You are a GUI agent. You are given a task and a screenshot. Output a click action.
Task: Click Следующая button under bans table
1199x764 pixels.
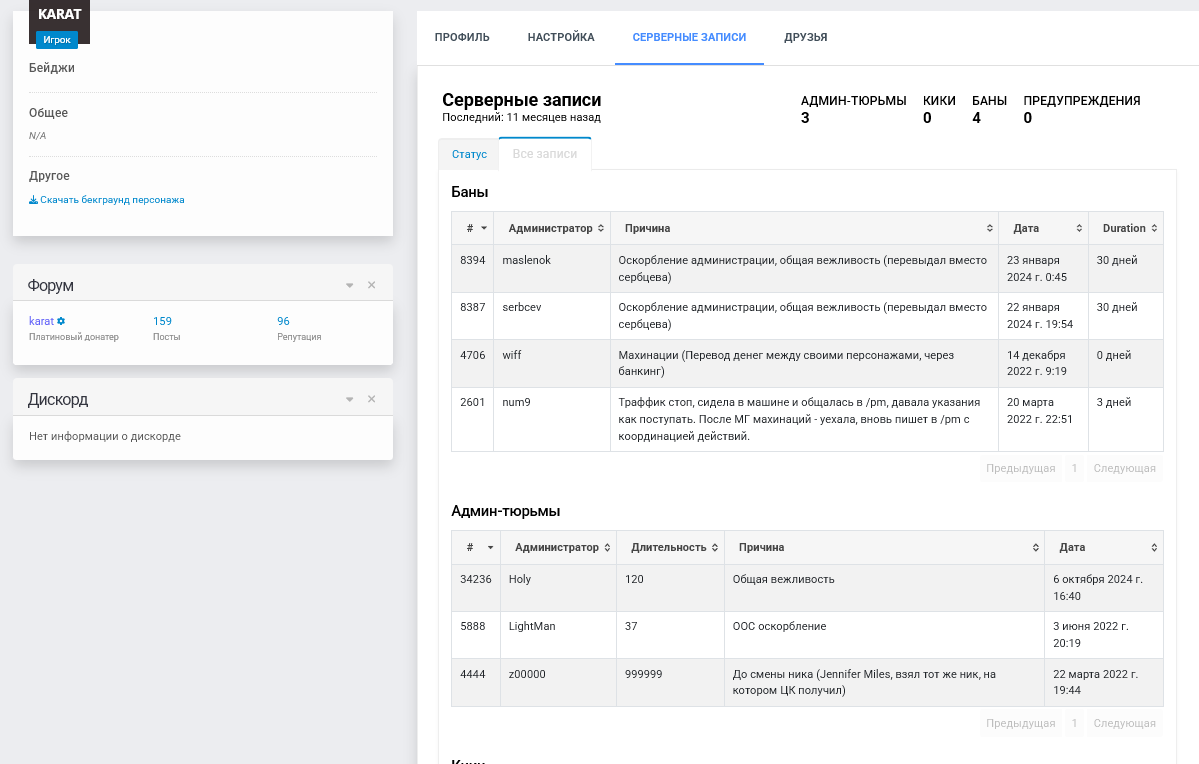(x=1124, y=468)
